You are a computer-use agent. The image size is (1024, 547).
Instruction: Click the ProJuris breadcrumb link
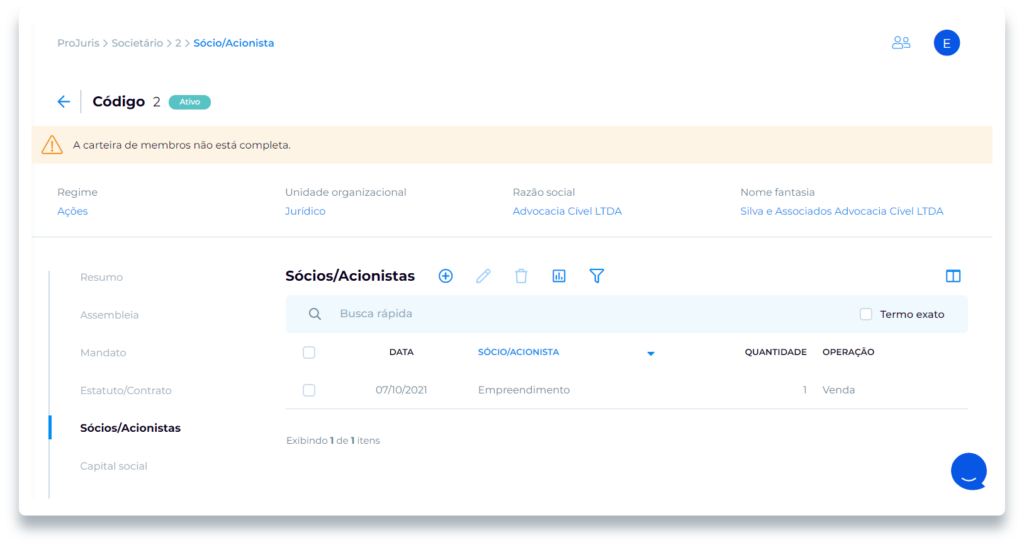[78, 43]
